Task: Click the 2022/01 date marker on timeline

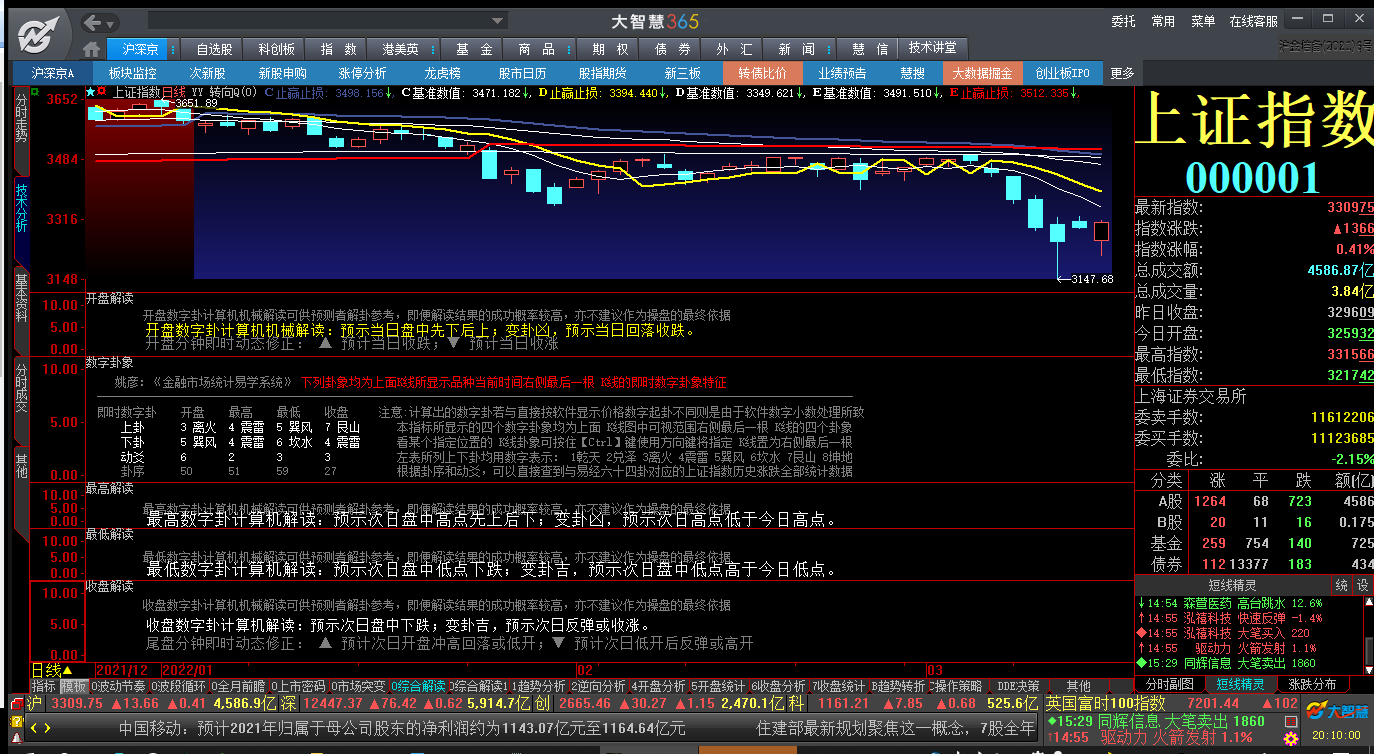Action: (188, 670)
